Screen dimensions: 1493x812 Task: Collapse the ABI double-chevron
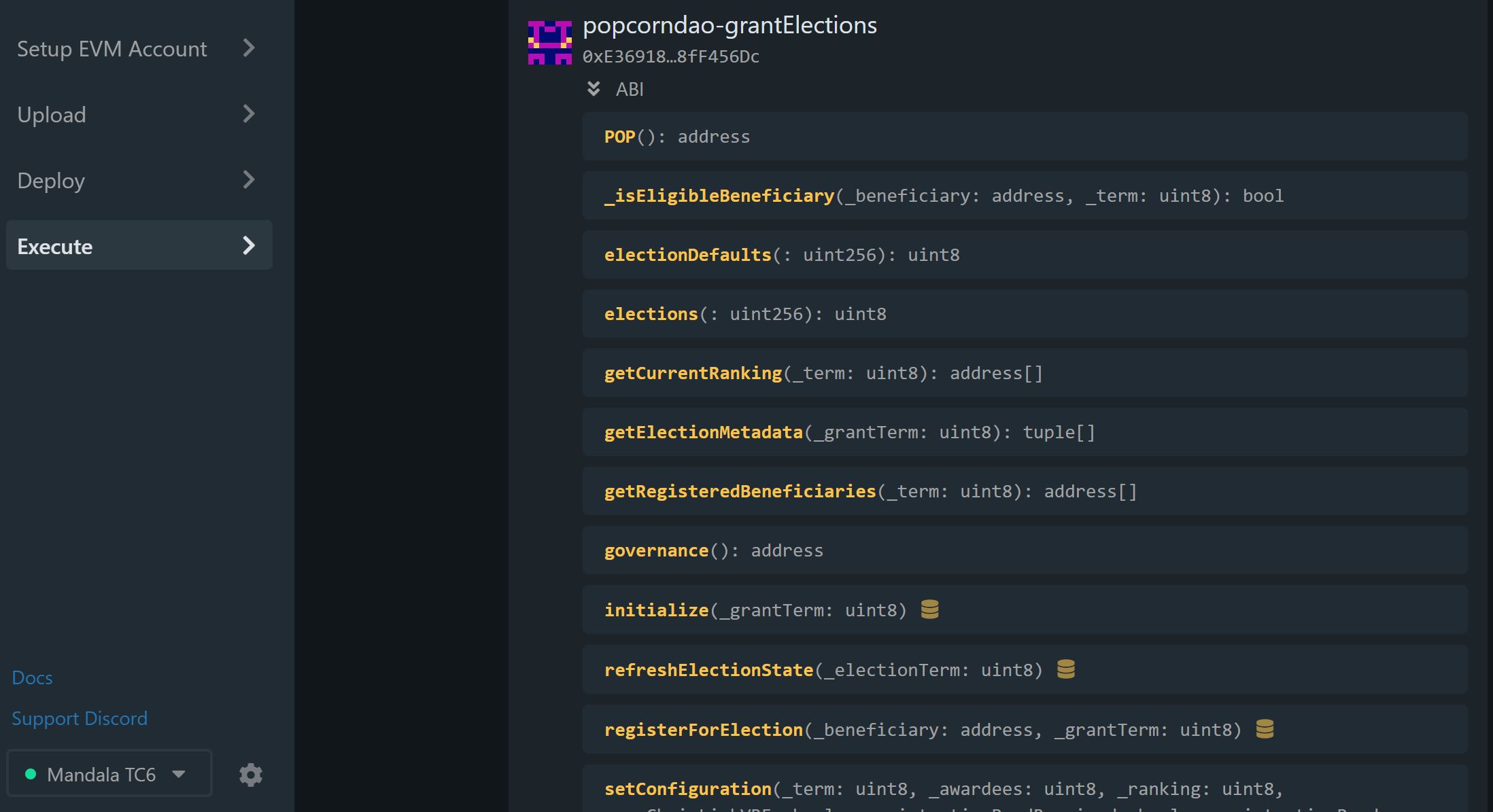pyautogui.click(x=594, y=89)
